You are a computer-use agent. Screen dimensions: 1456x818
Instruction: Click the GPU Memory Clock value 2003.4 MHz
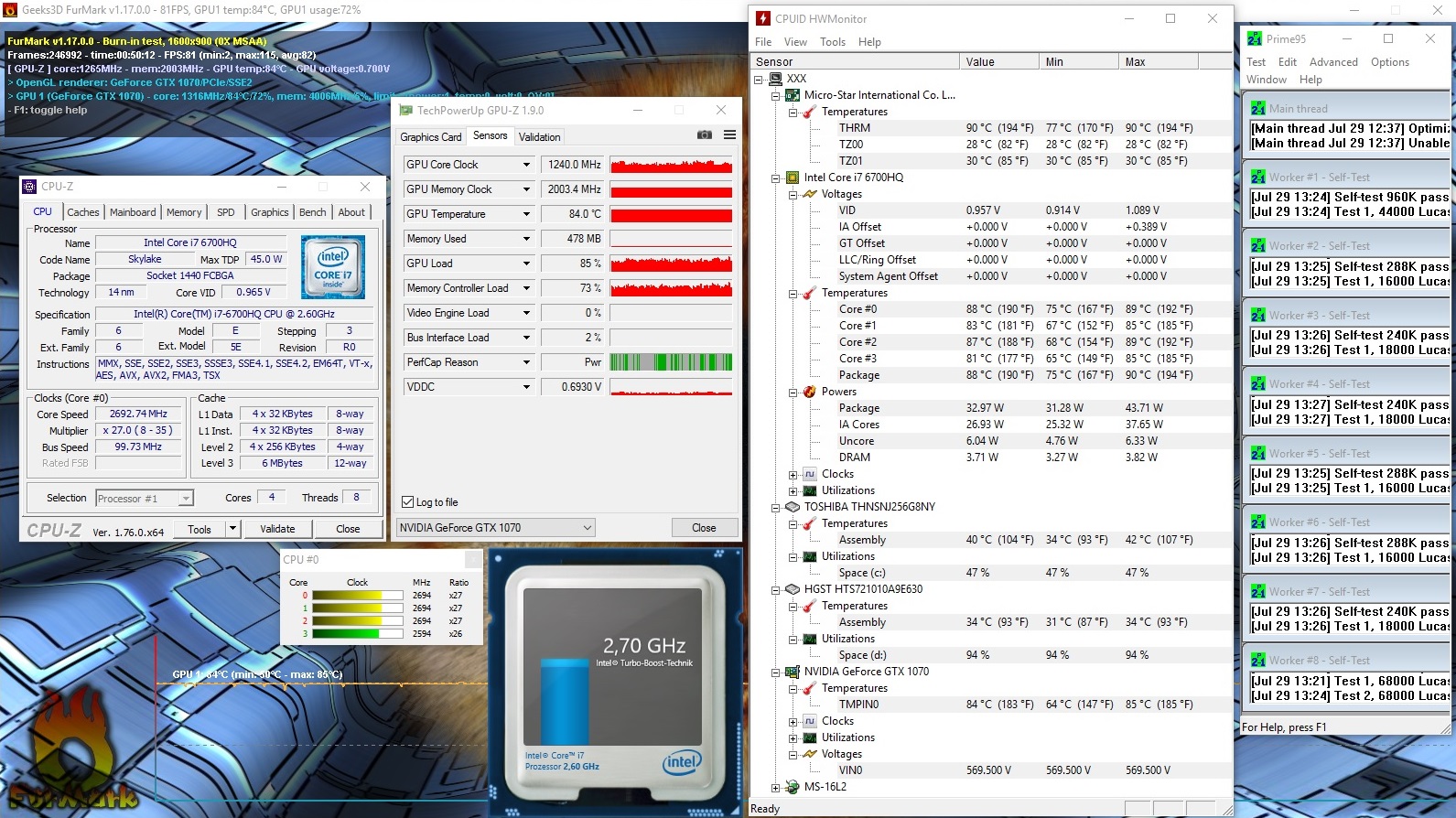574,189
